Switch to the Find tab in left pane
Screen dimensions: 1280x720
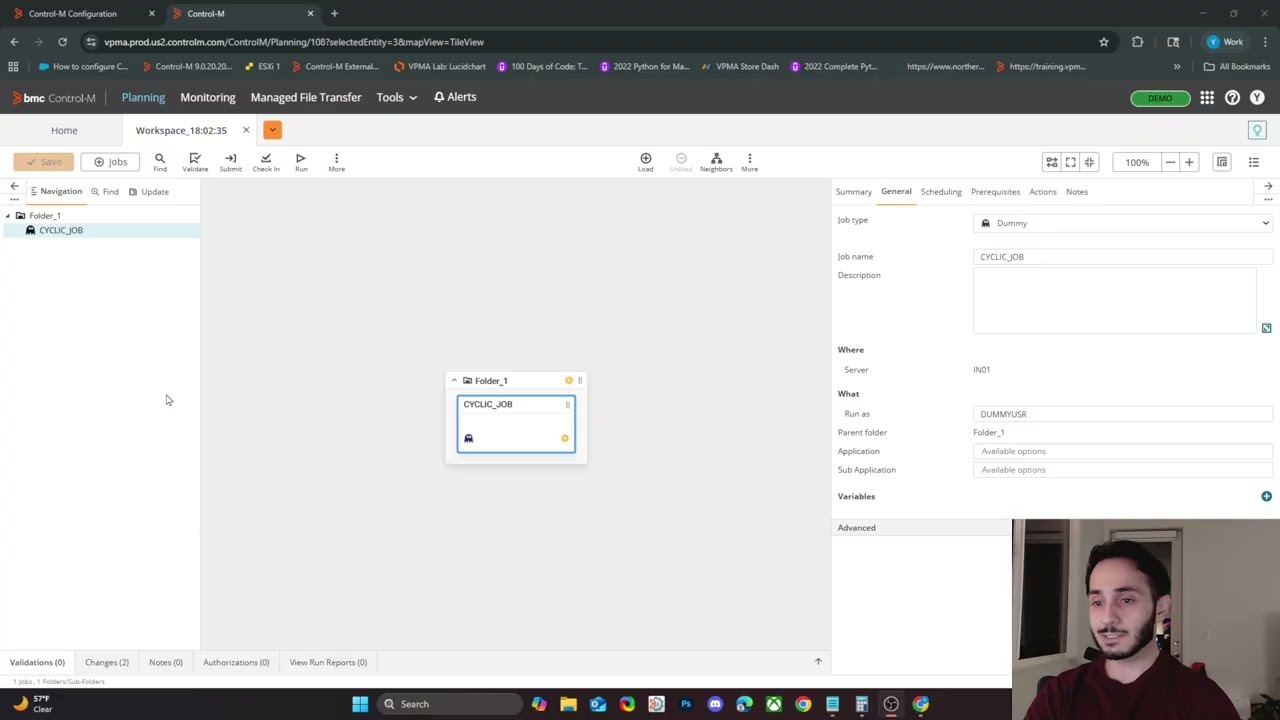[105, 192]
